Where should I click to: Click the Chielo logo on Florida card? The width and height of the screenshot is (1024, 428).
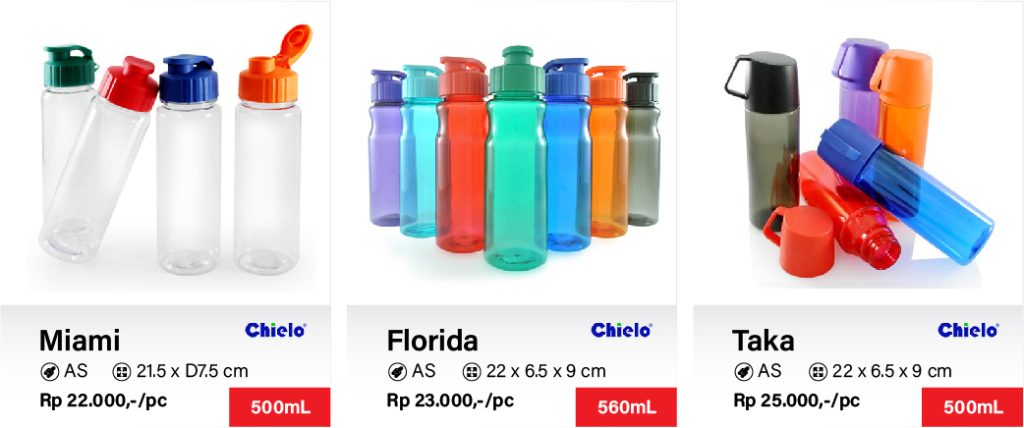(621, 329)
